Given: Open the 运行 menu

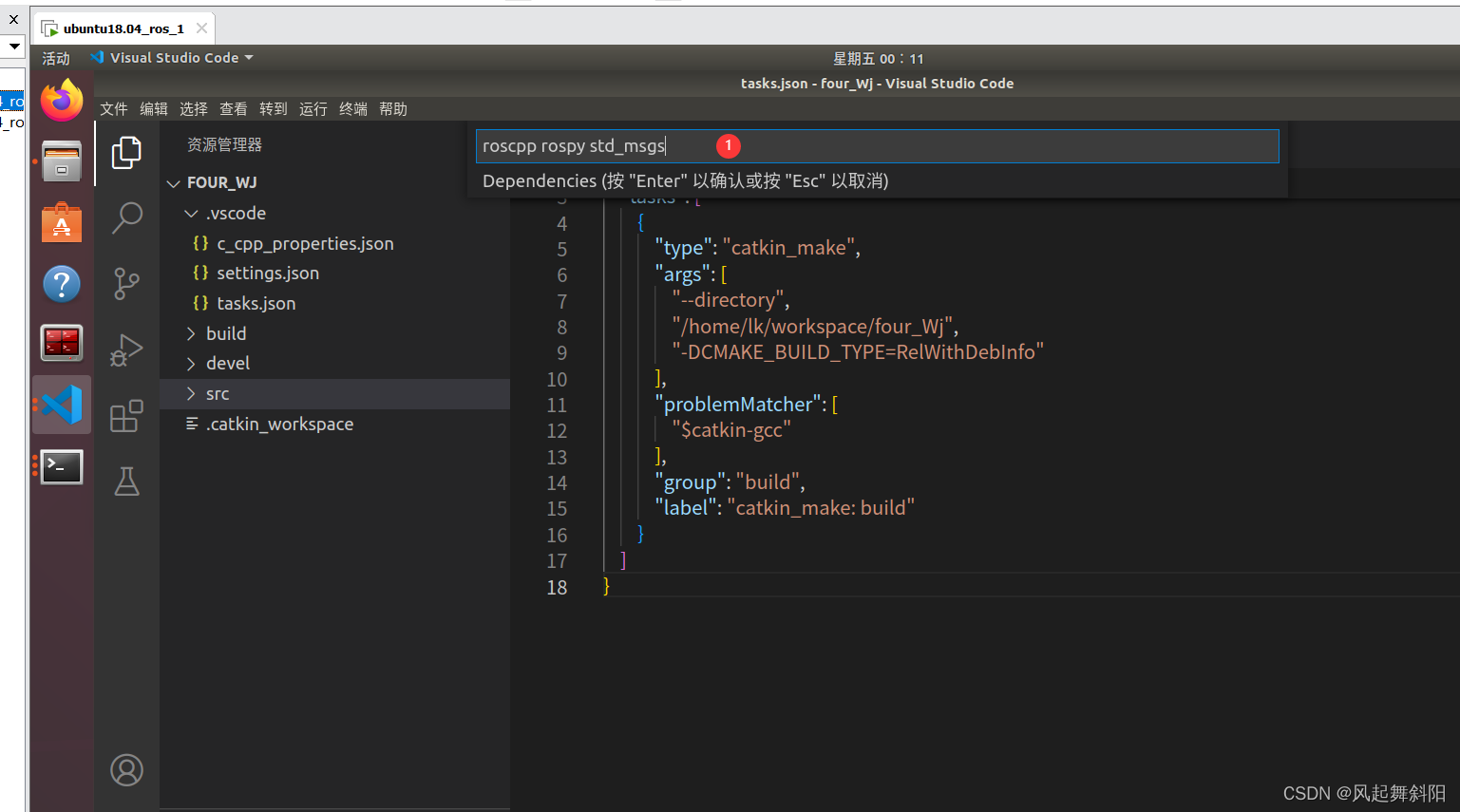Looking at the screenshot, I should tap(313, 109).
